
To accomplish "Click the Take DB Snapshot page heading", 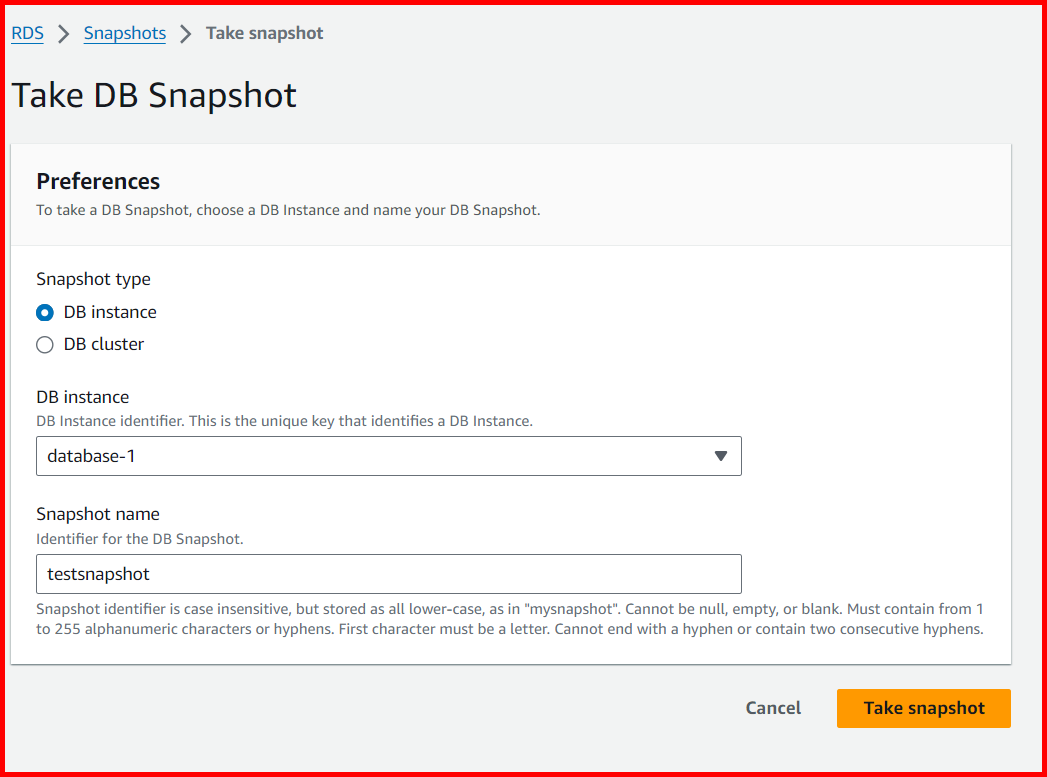I will [x=153, y=95].
